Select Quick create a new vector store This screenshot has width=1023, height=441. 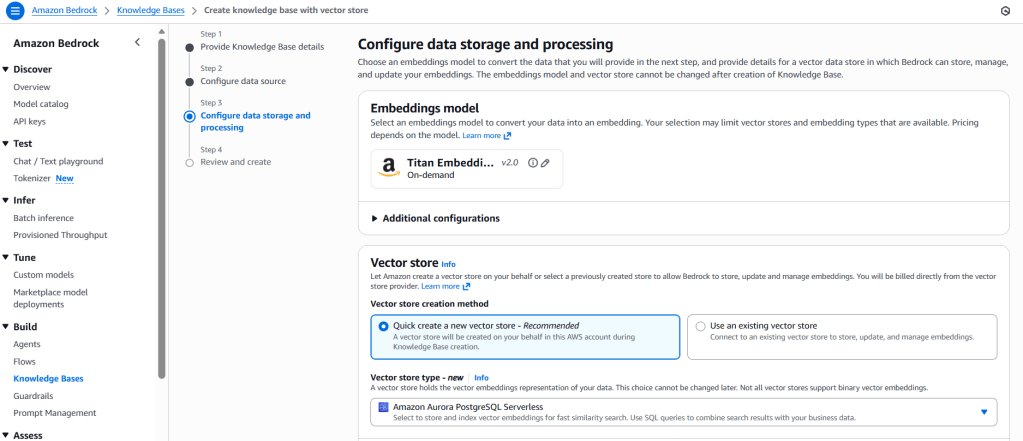click(384, 326)
